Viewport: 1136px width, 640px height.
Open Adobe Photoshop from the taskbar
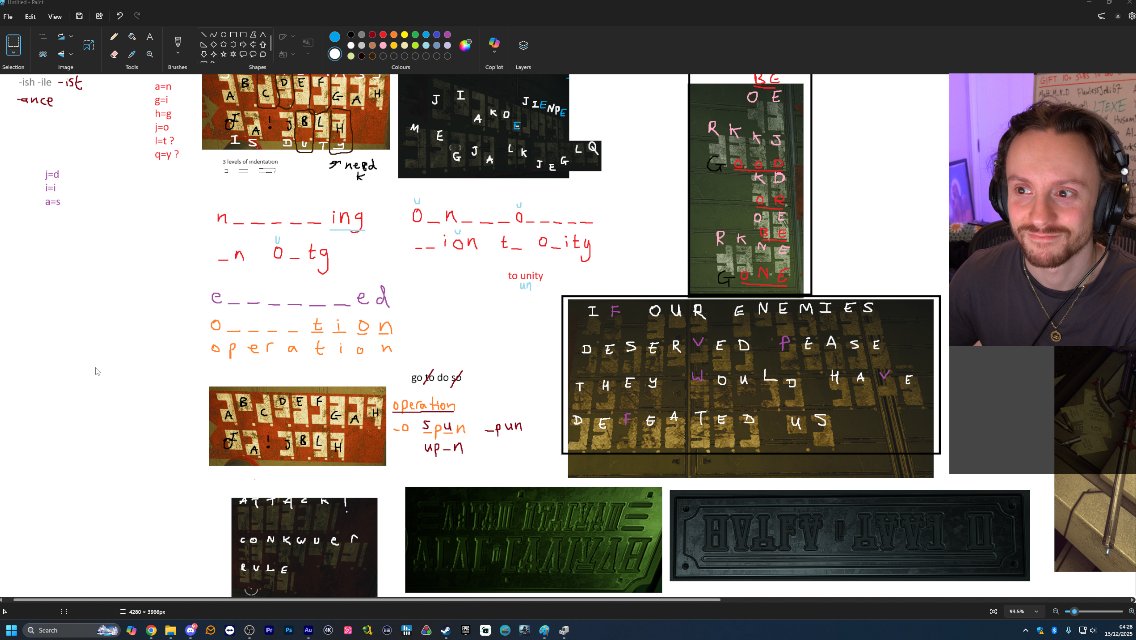pos(288,631)
